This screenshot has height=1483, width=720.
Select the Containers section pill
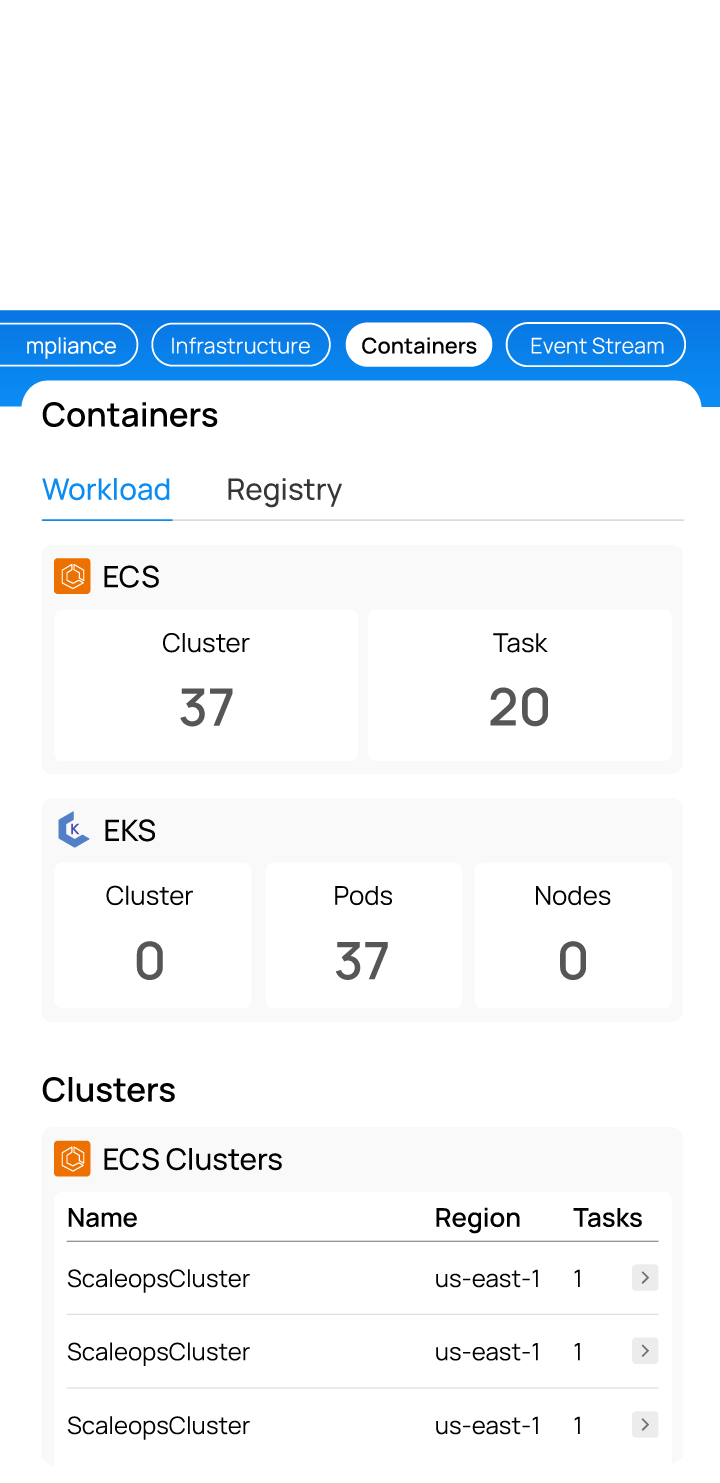[x=419, y=345]
